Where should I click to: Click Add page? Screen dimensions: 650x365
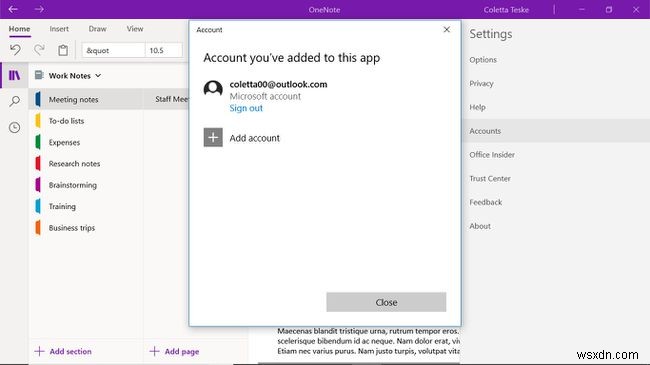tap(175, 351)
